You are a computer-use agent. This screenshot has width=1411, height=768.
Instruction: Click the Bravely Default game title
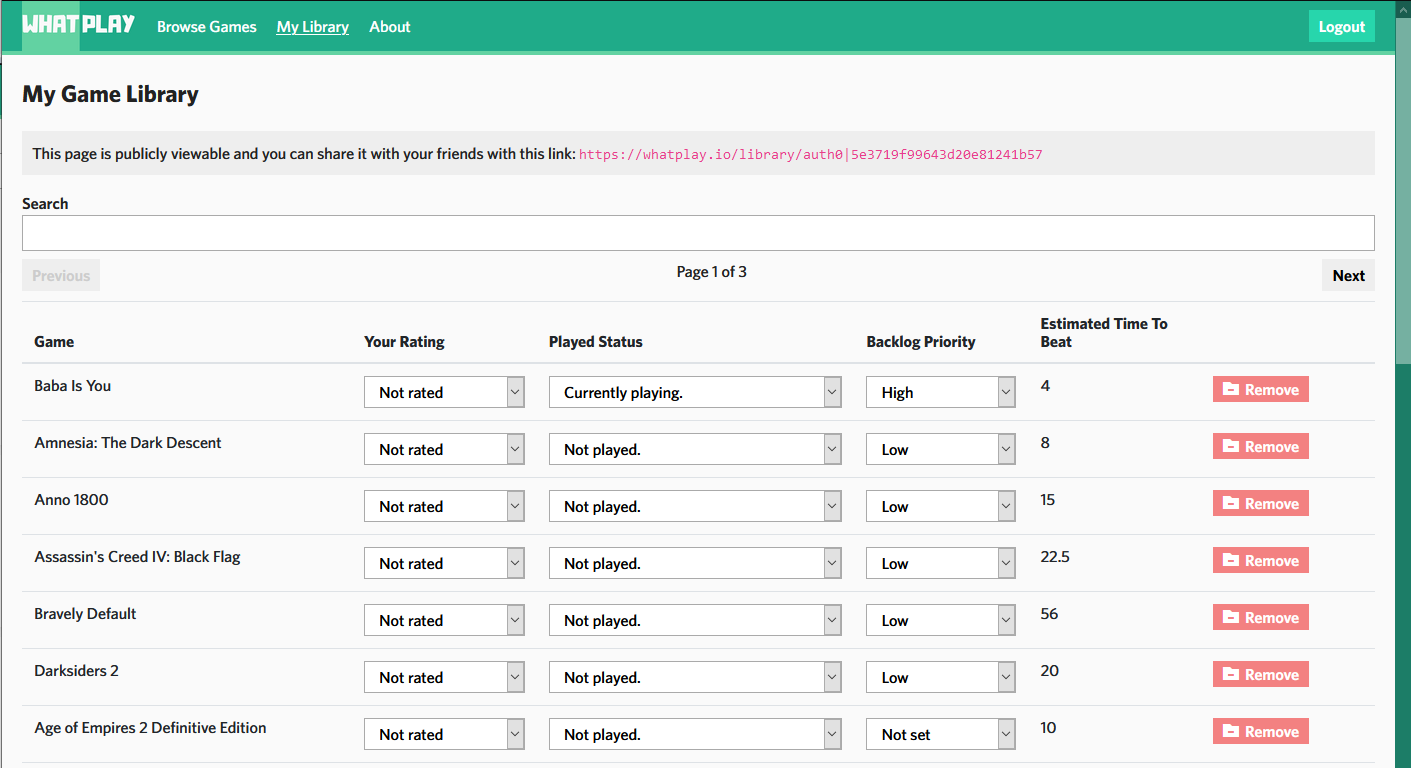85,614
